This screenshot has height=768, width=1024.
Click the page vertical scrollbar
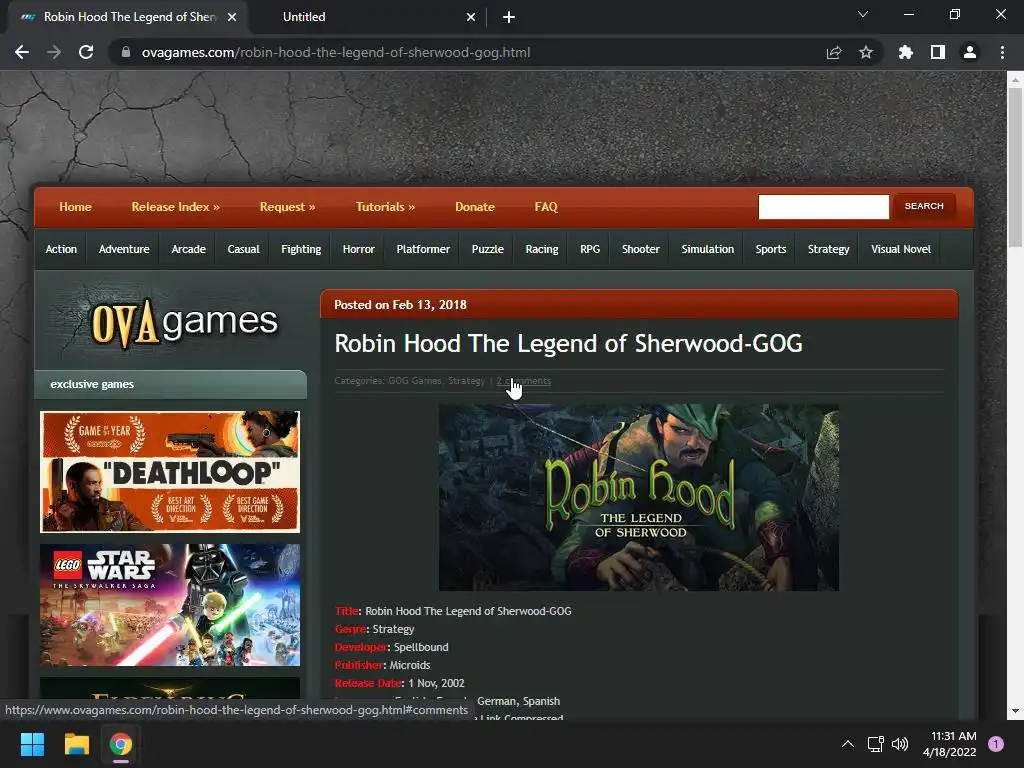click(x=1015, y=168)
